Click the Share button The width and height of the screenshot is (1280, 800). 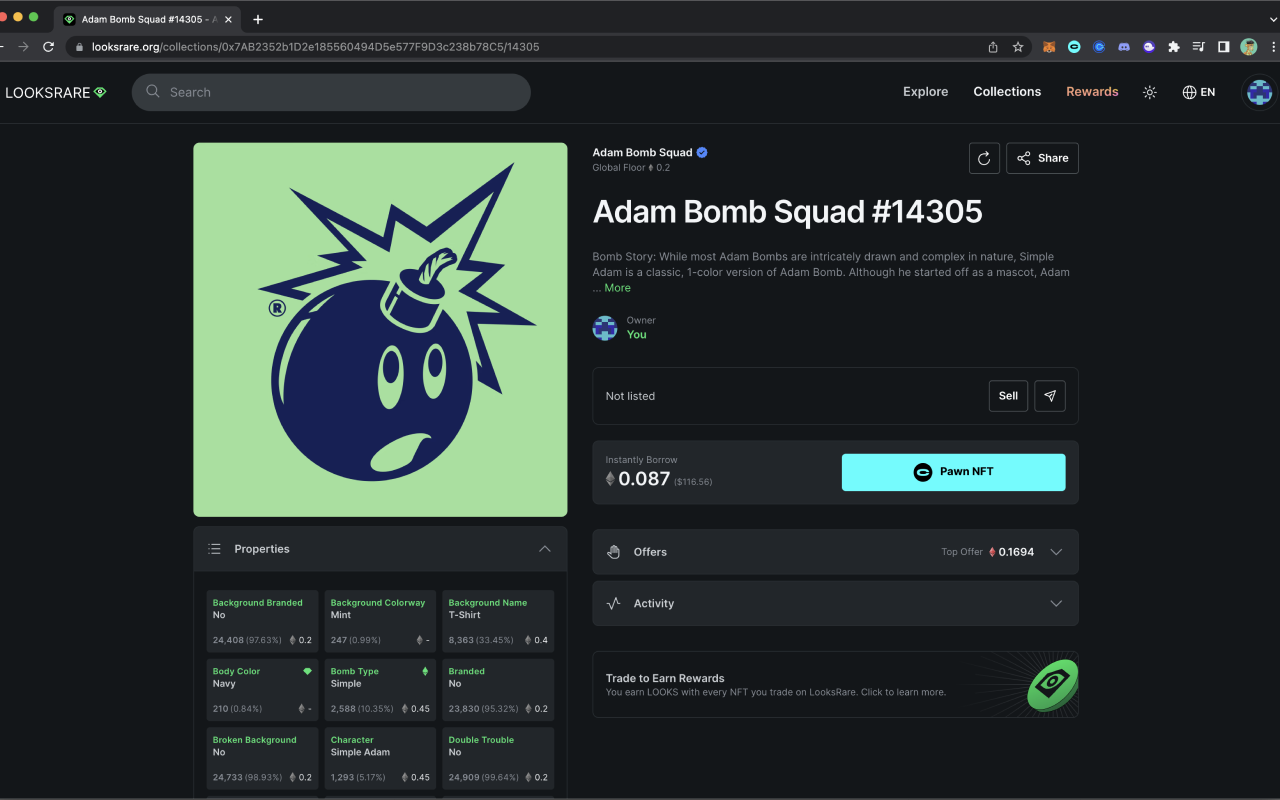click(x=1042, y=158)
